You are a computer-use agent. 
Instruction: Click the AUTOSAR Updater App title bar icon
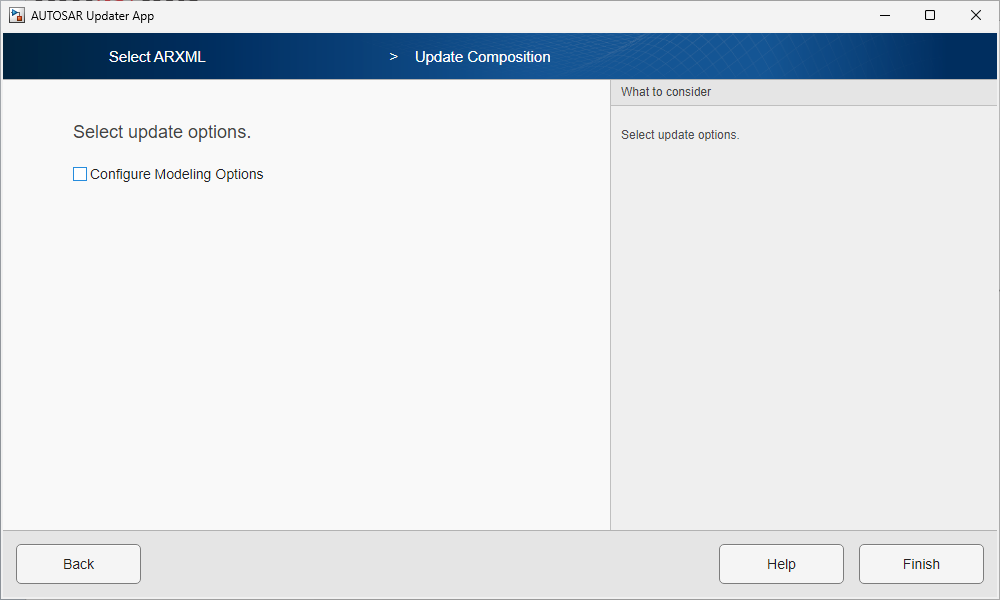[17, 15]
